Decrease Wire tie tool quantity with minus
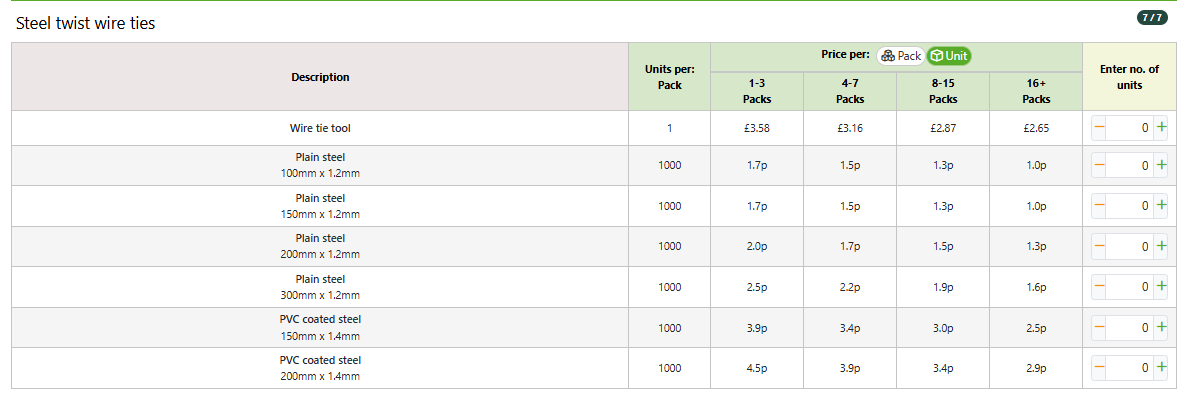This screenshot has width=1194, height=402. click(1099, 129)
